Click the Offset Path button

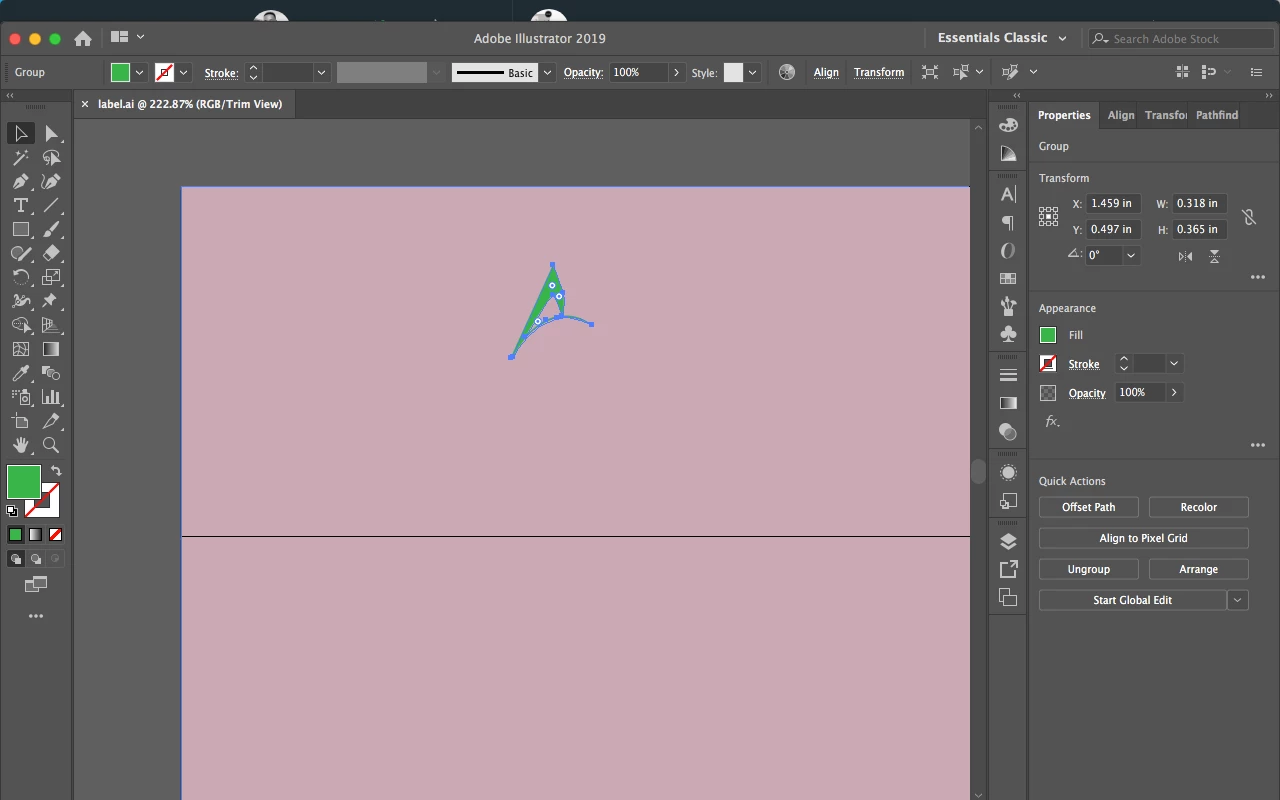click(x=1089, y=507)
